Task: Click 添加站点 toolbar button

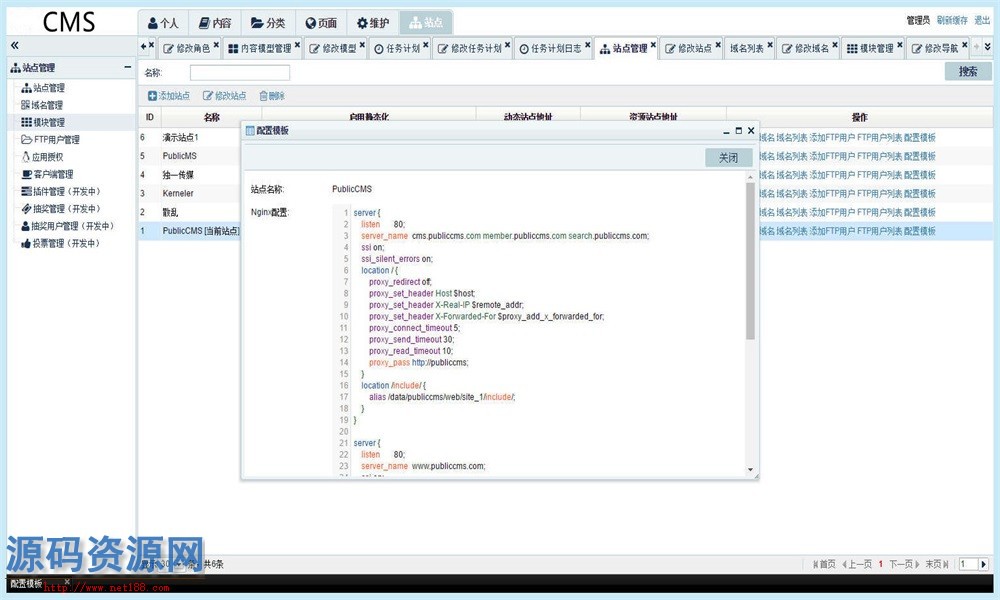Action: (x=169, y=96)
